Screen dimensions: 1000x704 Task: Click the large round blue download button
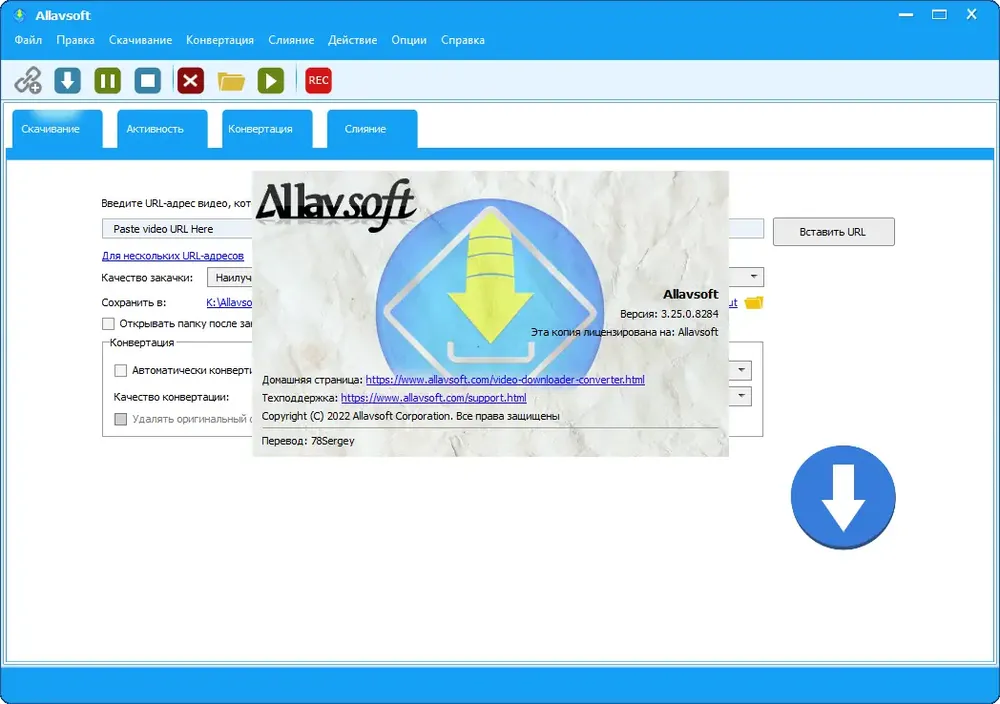[x=843, y=497]
